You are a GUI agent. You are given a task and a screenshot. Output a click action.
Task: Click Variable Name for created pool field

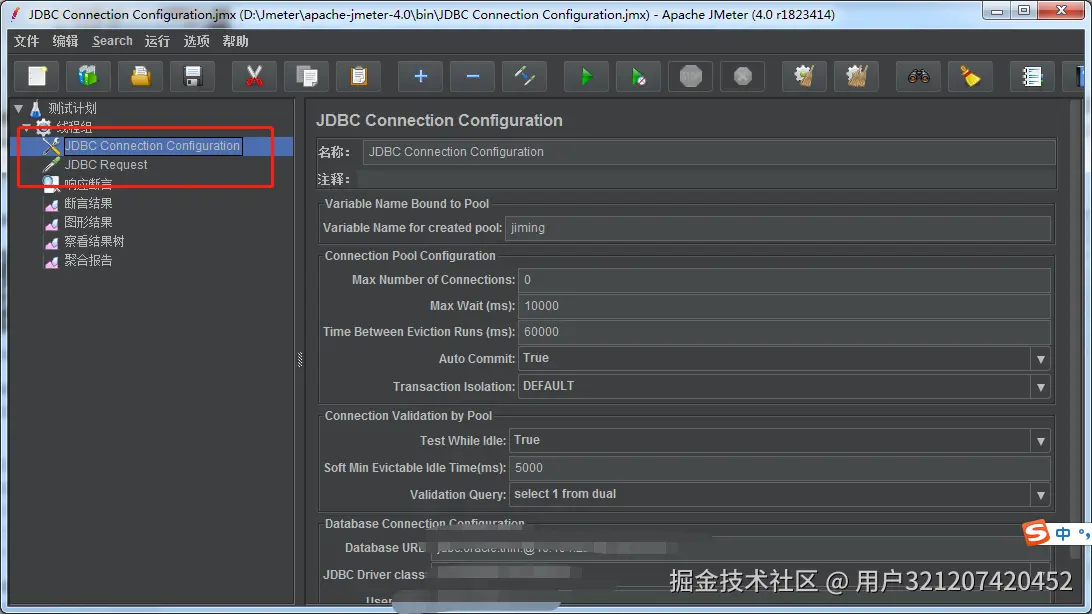pyautogui.click(x=777, y=228)
